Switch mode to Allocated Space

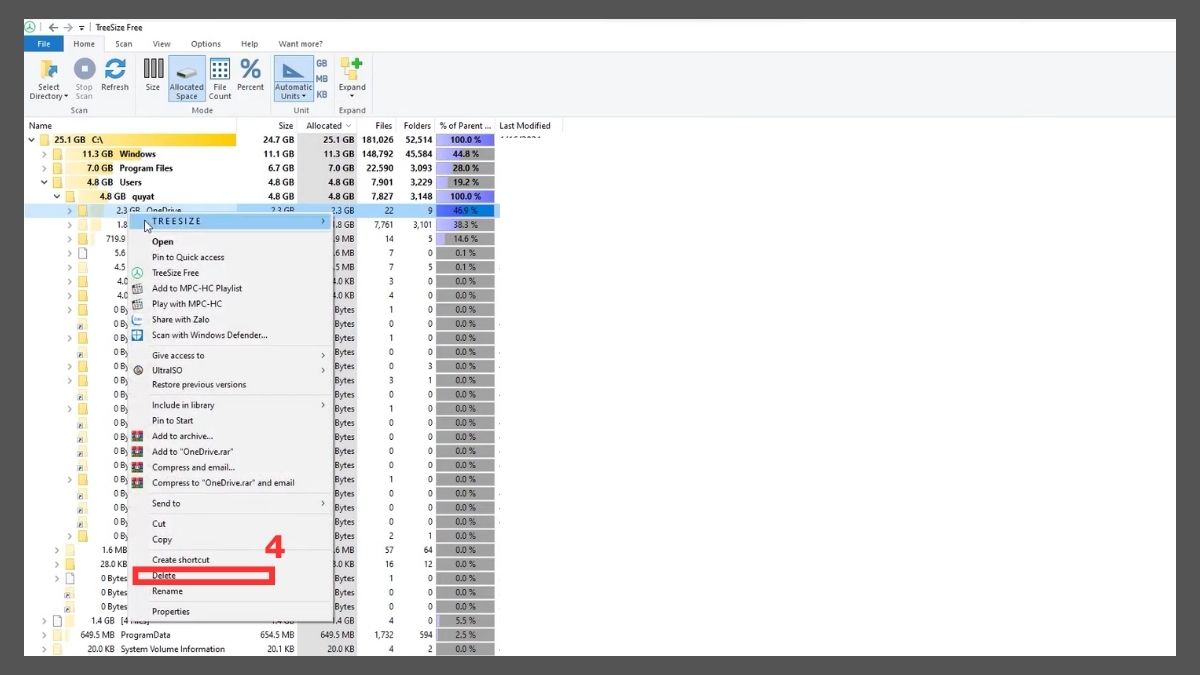click(186, 79)
